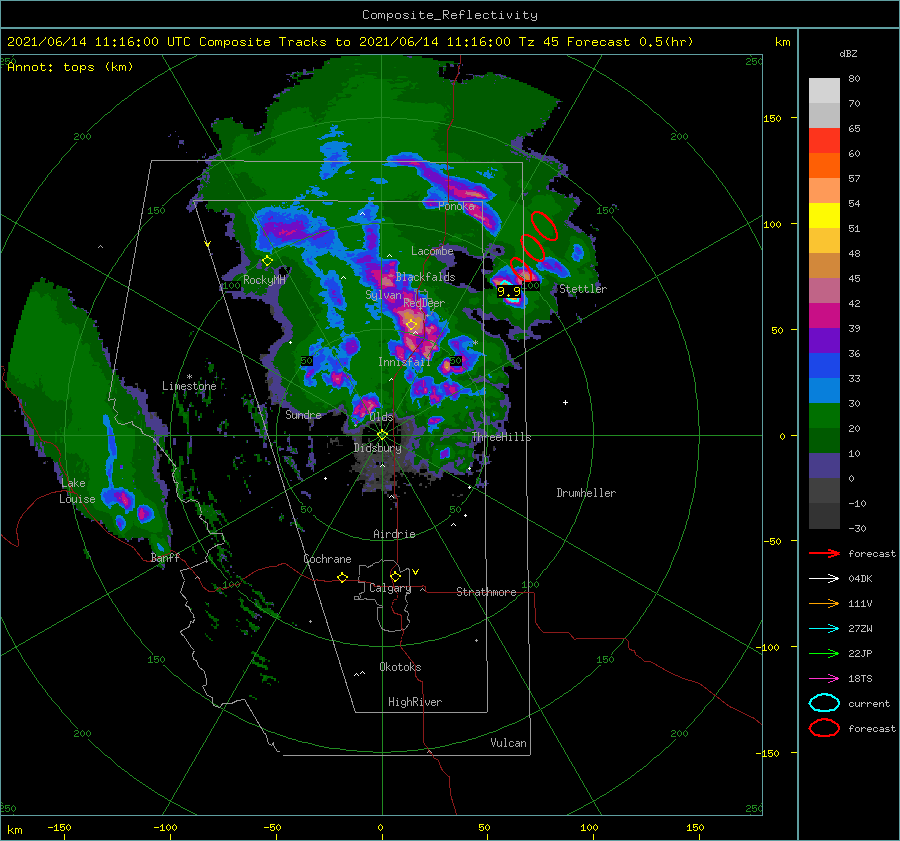Image resolution: width=900 pixels, height=841 pixels.
Task: Click the Airdrie city label
Action: [394, 534]
